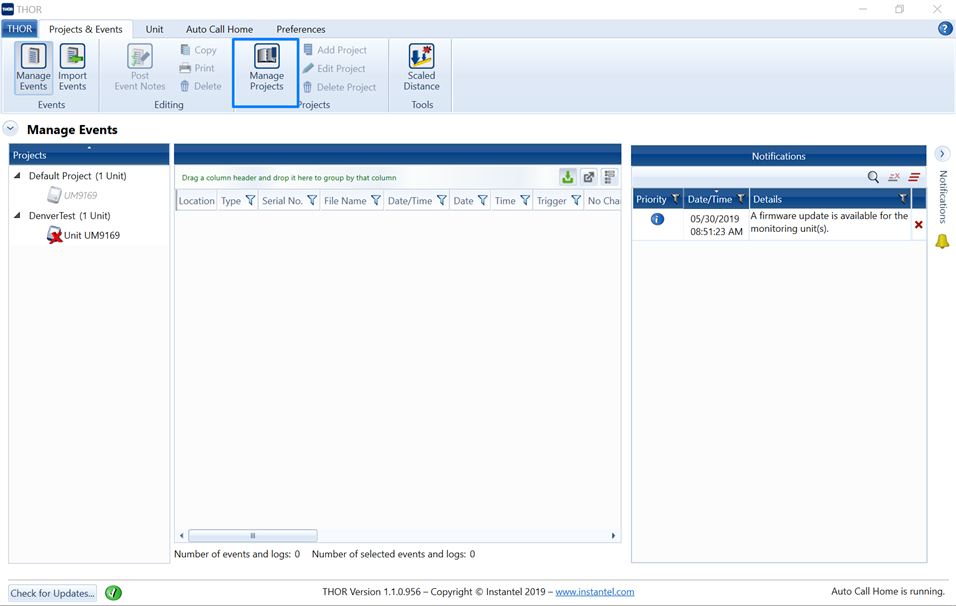The height and width of the screenshot is (606, 956).
Task: Open Manage Projects in the ribbon
Action: (x=266, y=68)
